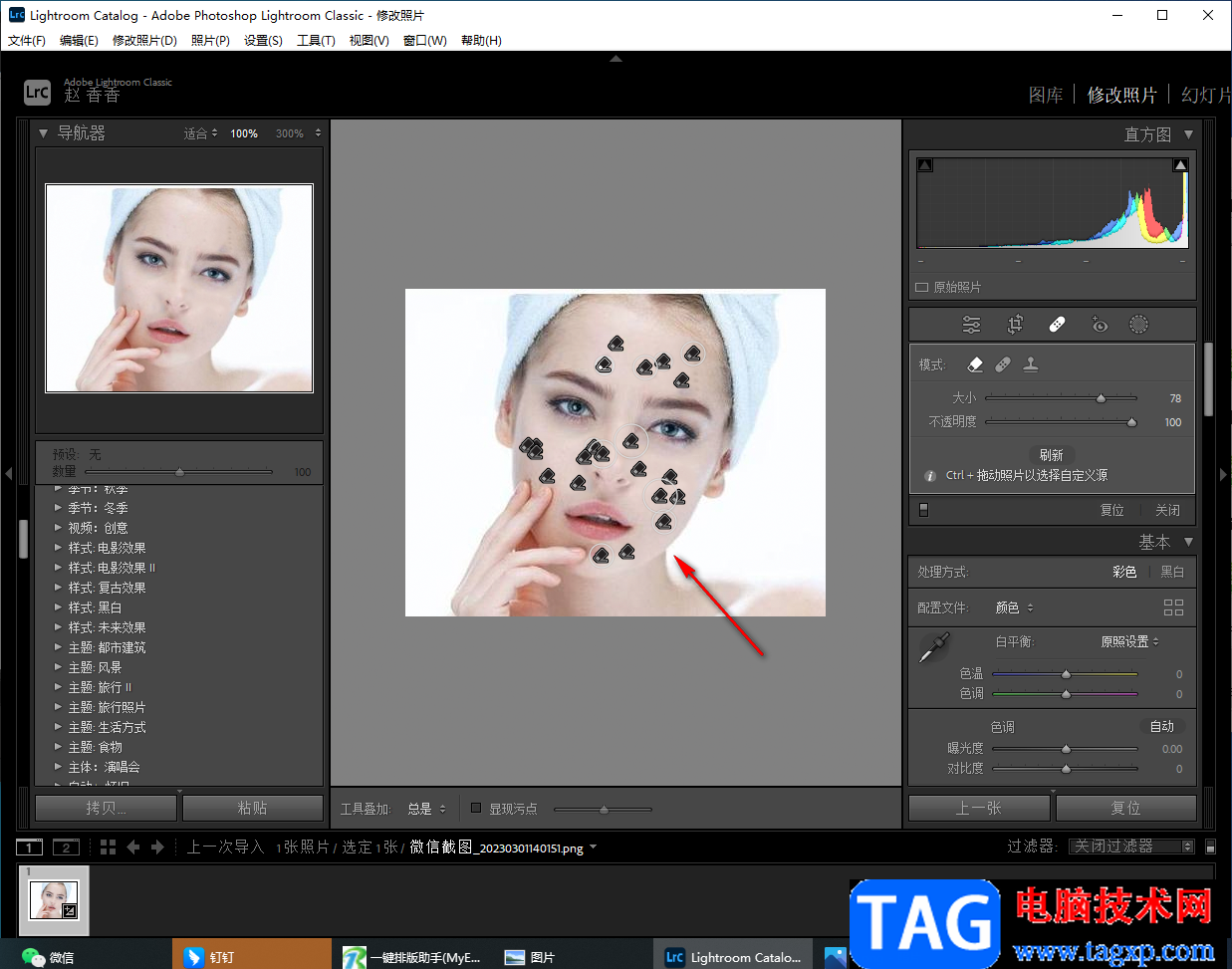The width and height of the screenshot is (1232, 969).
Task: Set treatment to 黑白
Action: pyautogui.click(x=1172, y=572)
